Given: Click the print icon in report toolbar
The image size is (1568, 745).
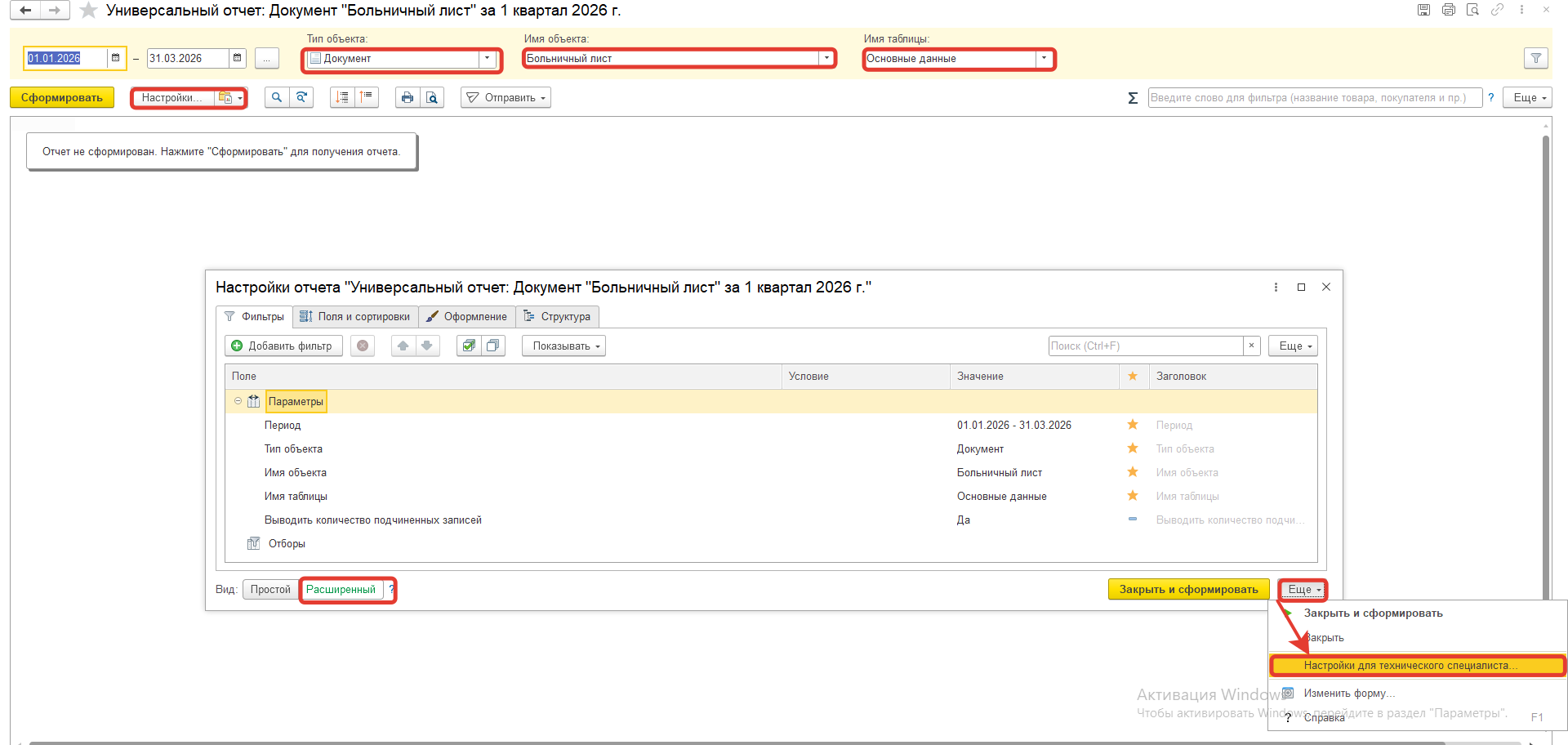Looking at the screenshot, I should pos(407,98).
